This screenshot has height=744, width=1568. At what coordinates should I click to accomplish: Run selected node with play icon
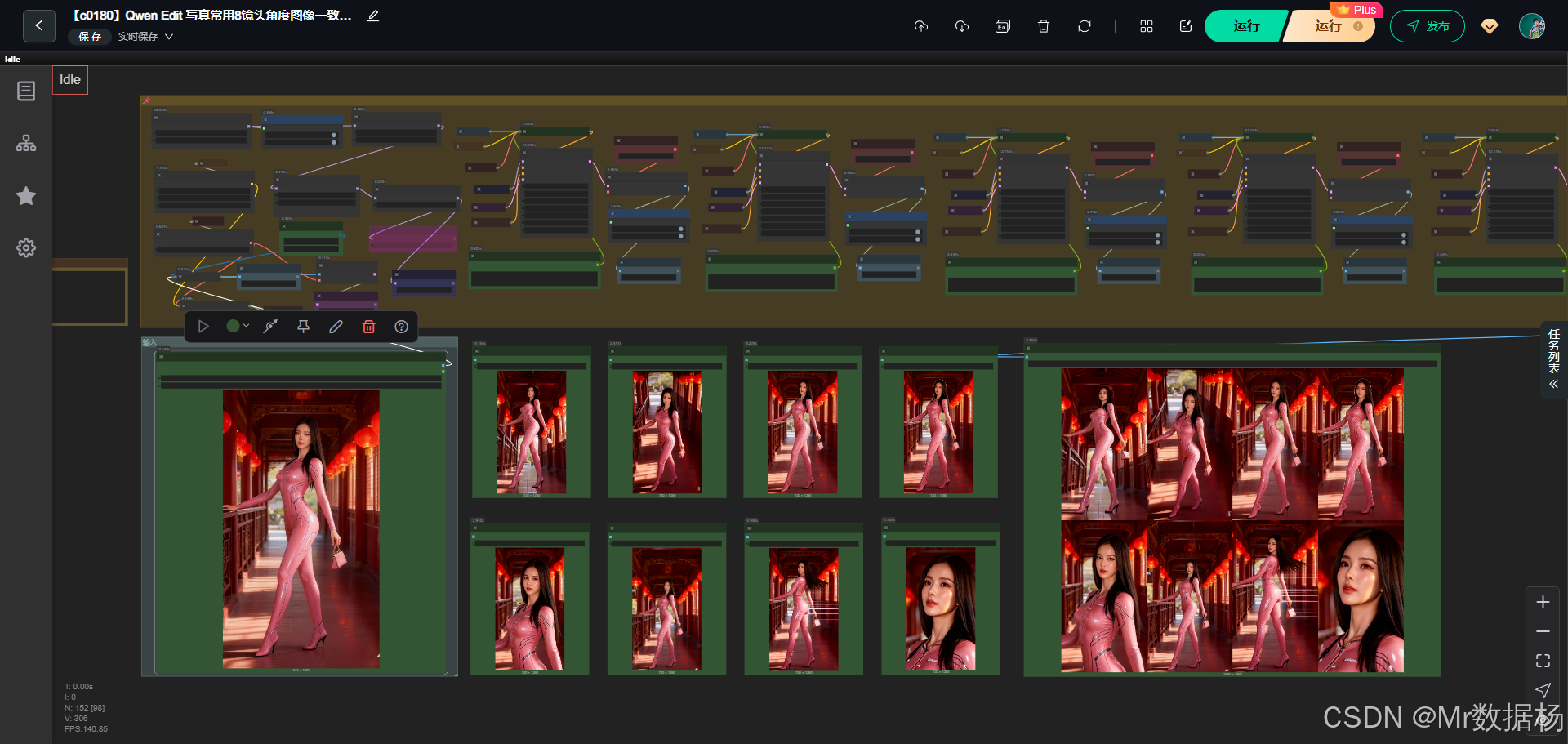coord(203,327)
